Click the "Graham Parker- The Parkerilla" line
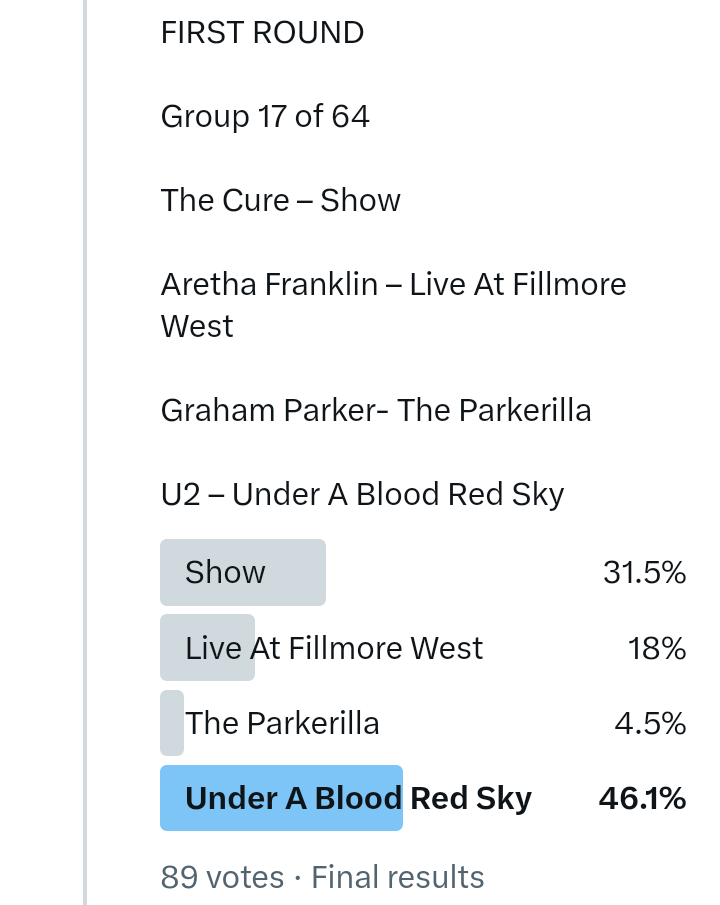720x905 pixels. pyautogui.click(x=376, y=411)
